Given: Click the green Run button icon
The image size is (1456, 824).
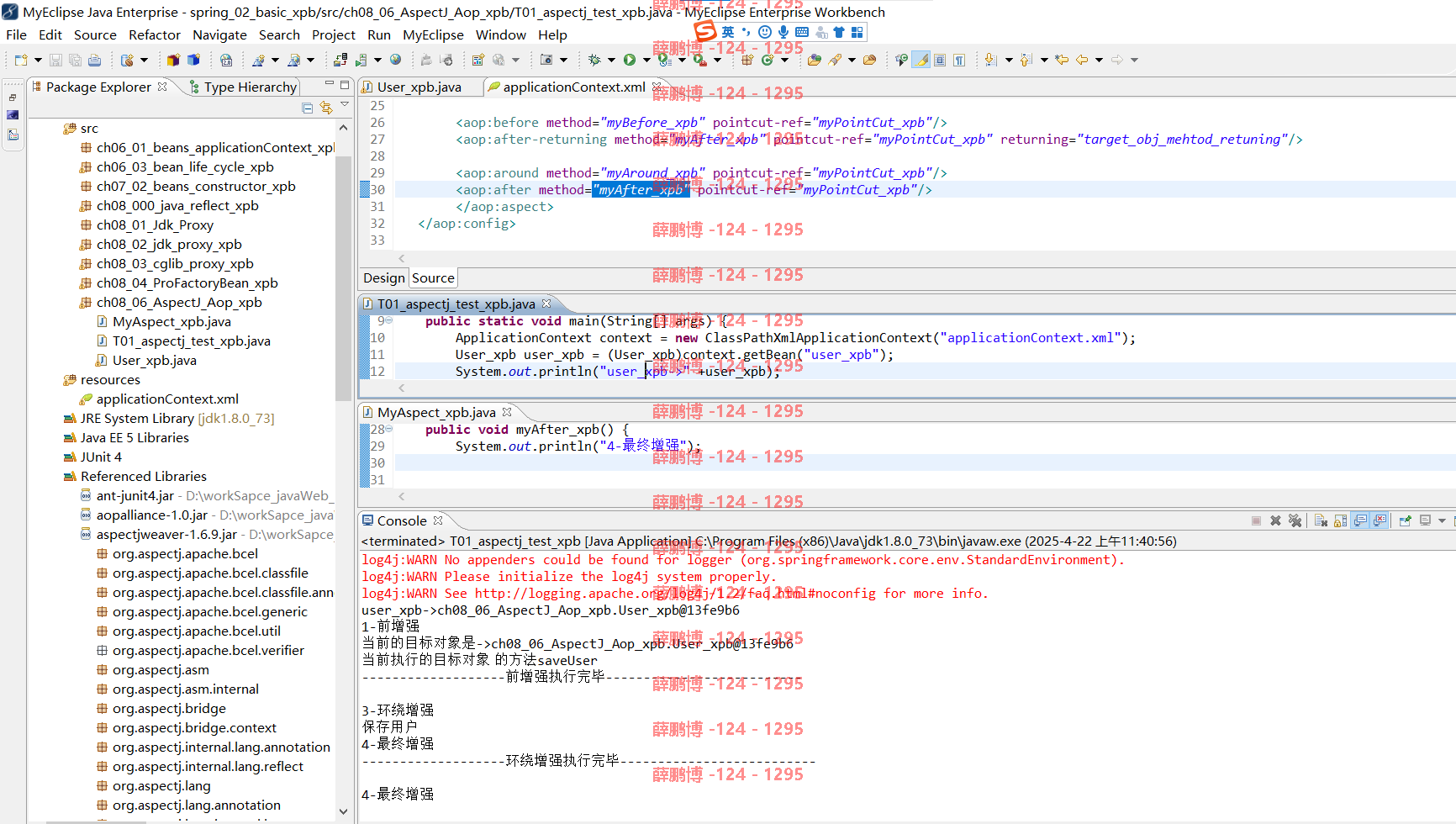Looking at the screenshot, I should tap(629, 60).
